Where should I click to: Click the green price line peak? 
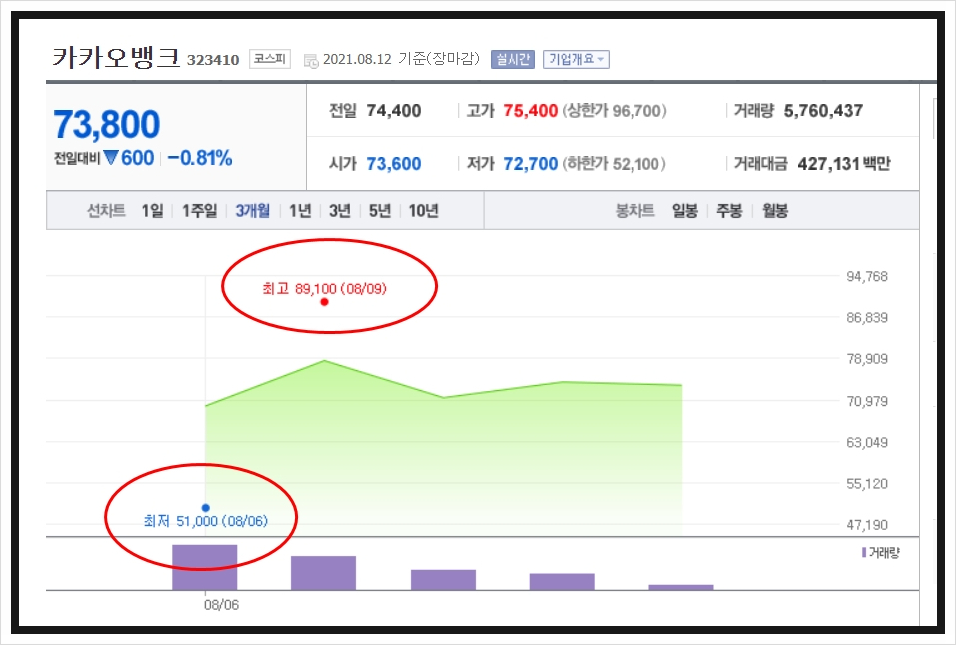(x=324, y=361)
